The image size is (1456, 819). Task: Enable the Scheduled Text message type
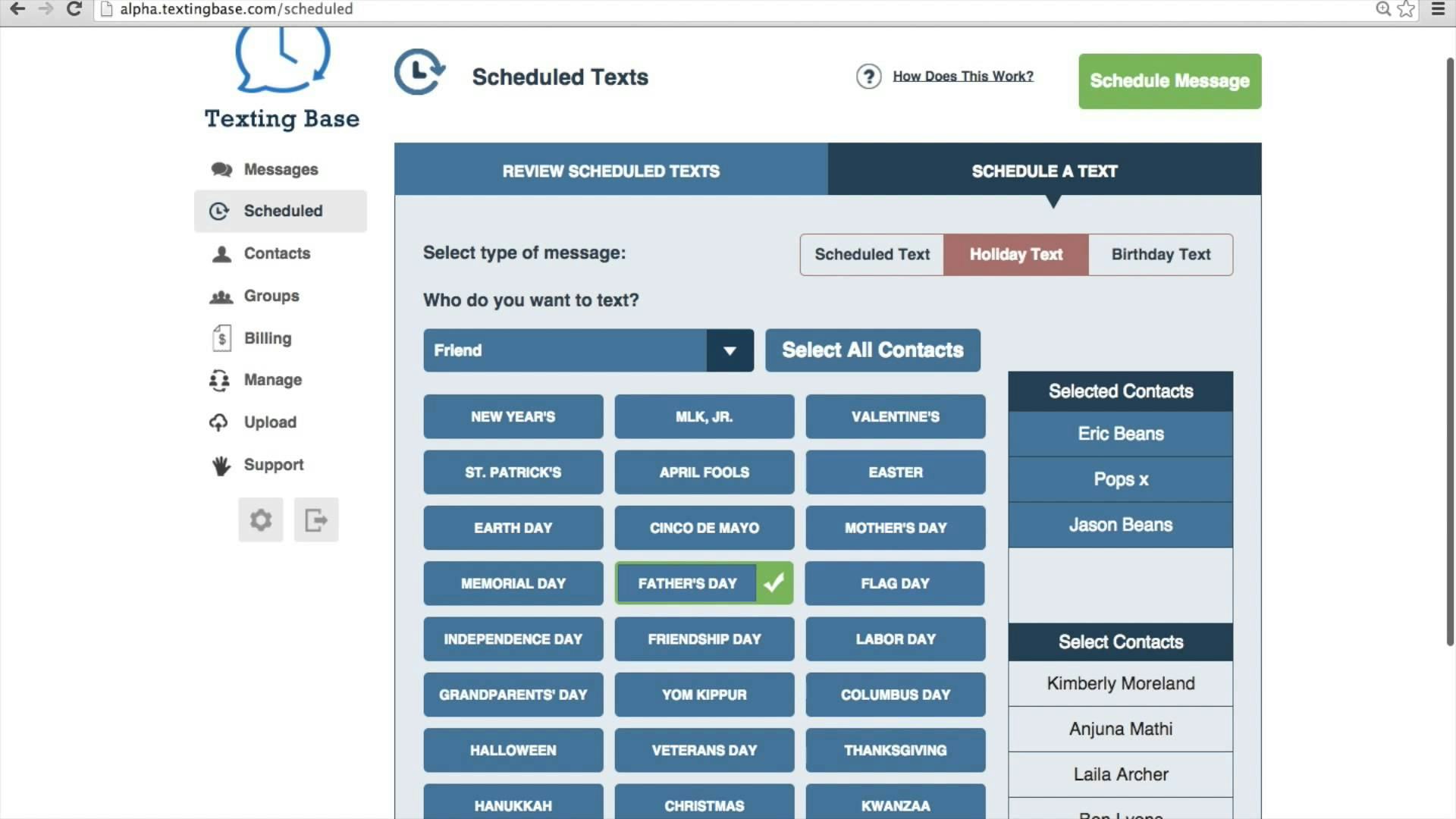click(871, 254)
